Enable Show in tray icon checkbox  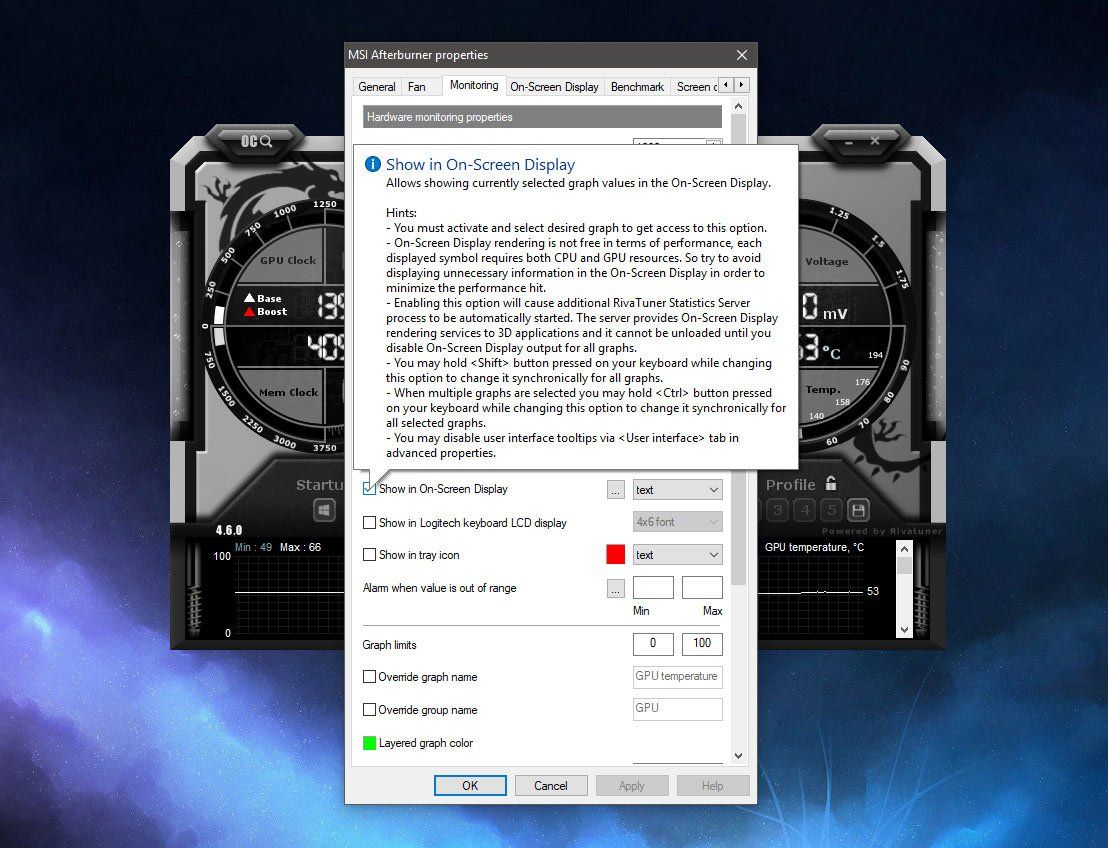click(369, 555)
